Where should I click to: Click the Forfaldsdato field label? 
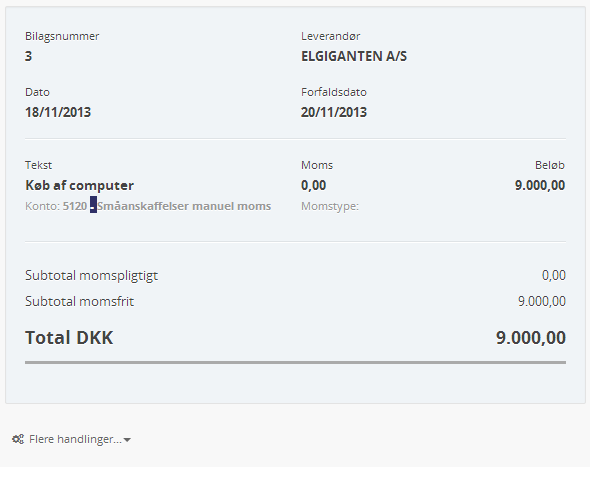pyautogui.click(x=334, y=92)
